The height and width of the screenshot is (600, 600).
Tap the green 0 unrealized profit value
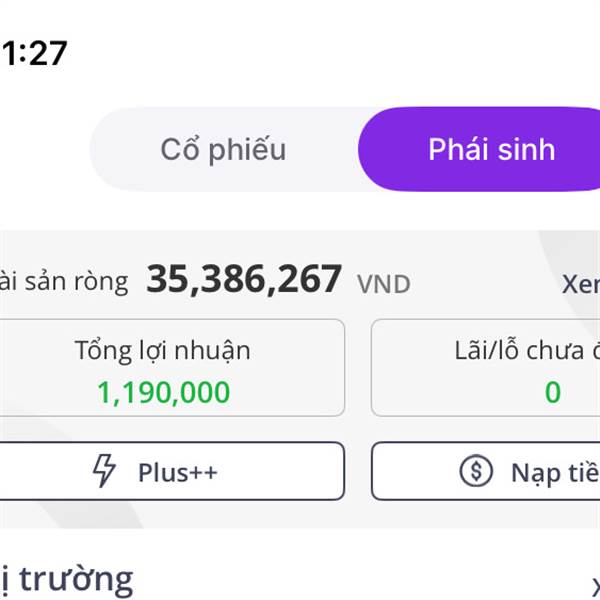pos(553,392)
